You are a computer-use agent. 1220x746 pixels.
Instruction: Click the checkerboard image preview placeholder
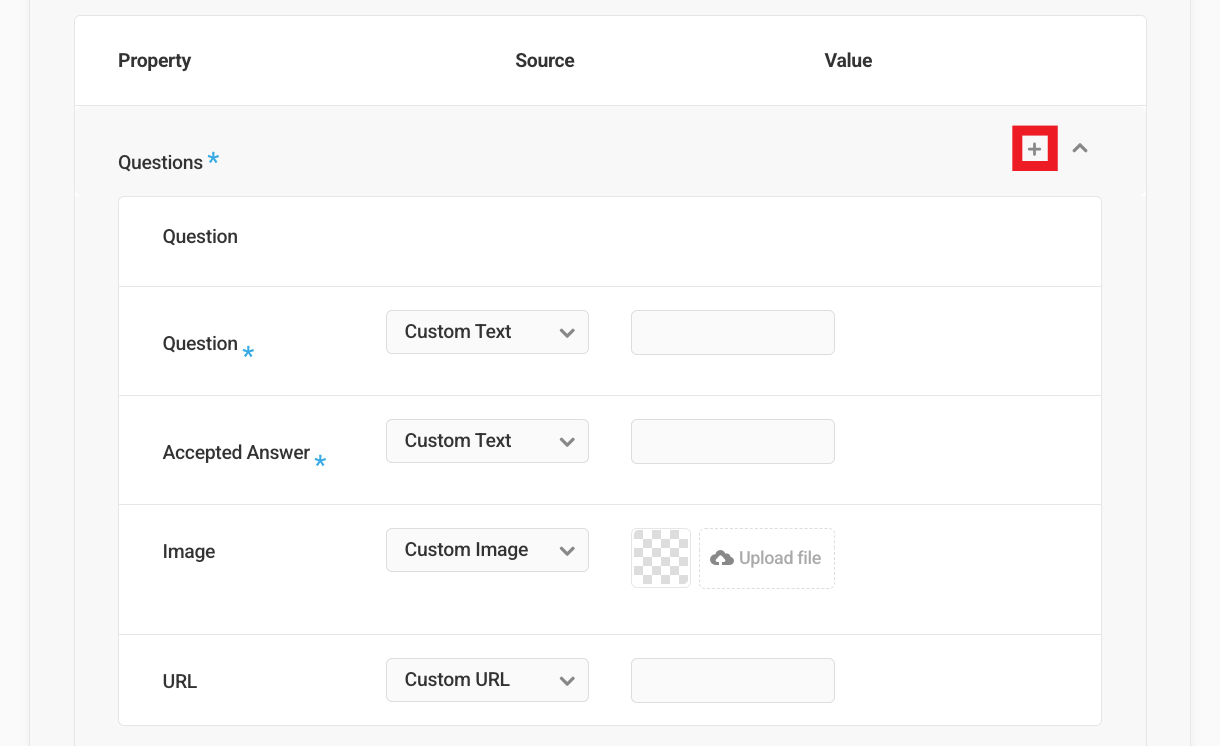click(660, 558)
